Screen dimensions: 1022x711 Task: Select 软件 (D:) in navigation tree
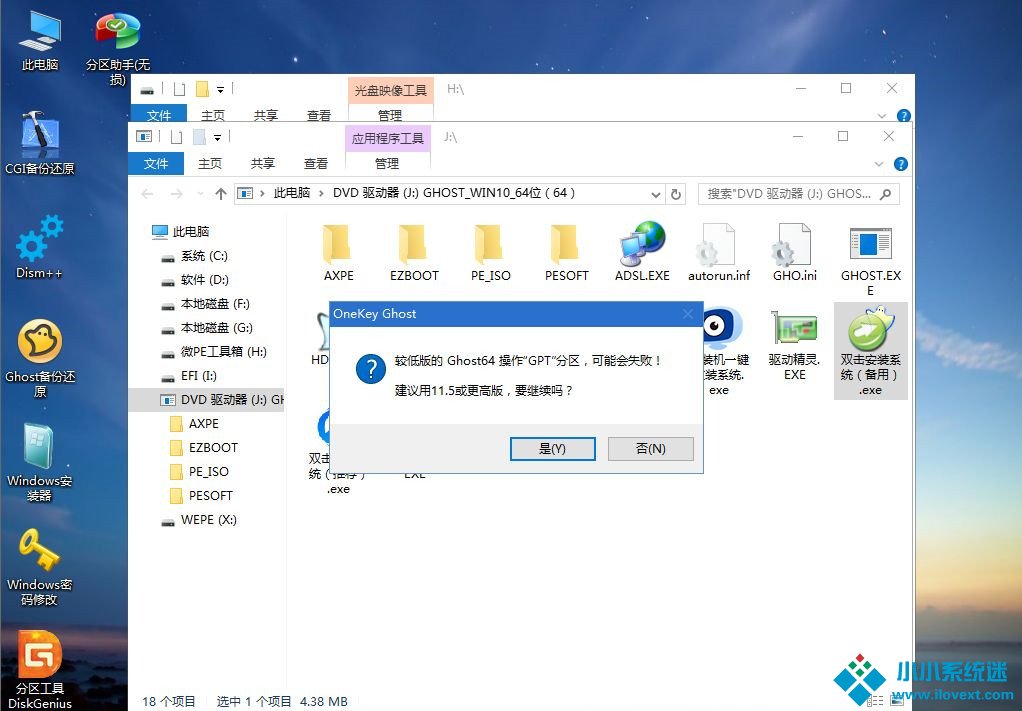[x=195, y=280]
